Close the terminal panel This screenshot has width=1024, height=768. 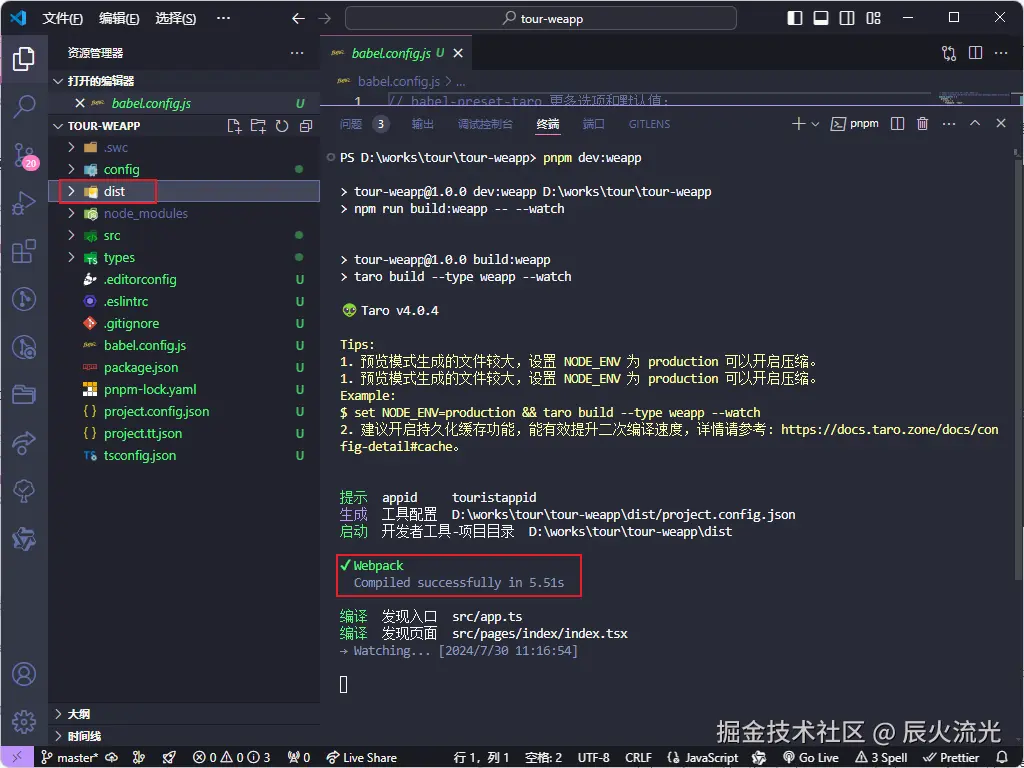point(1000,123)
